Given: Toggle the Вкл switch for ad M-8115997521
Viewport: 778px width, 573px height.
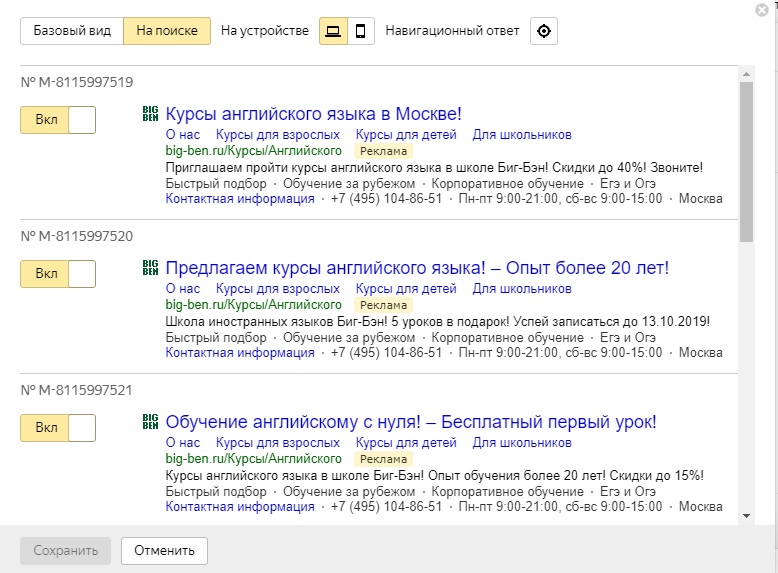Looking at the screenshot, I should pos(58,428).
